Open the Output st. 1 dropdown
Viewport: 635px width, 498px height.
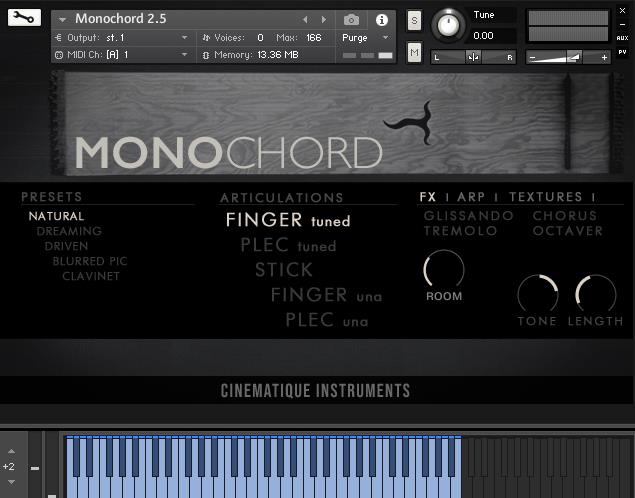[x=184, y=38]
